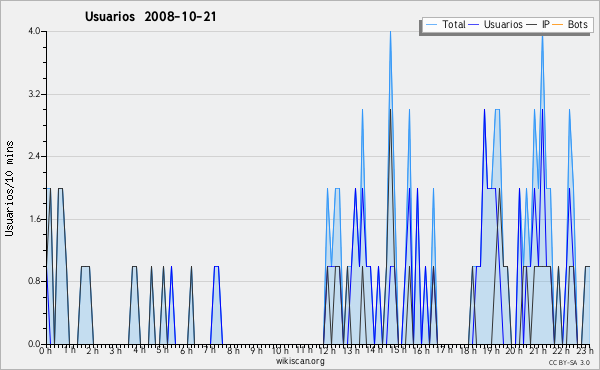
Task: Click the CC BY-SA 3.0 license text
Action: [x=569, y=362]
